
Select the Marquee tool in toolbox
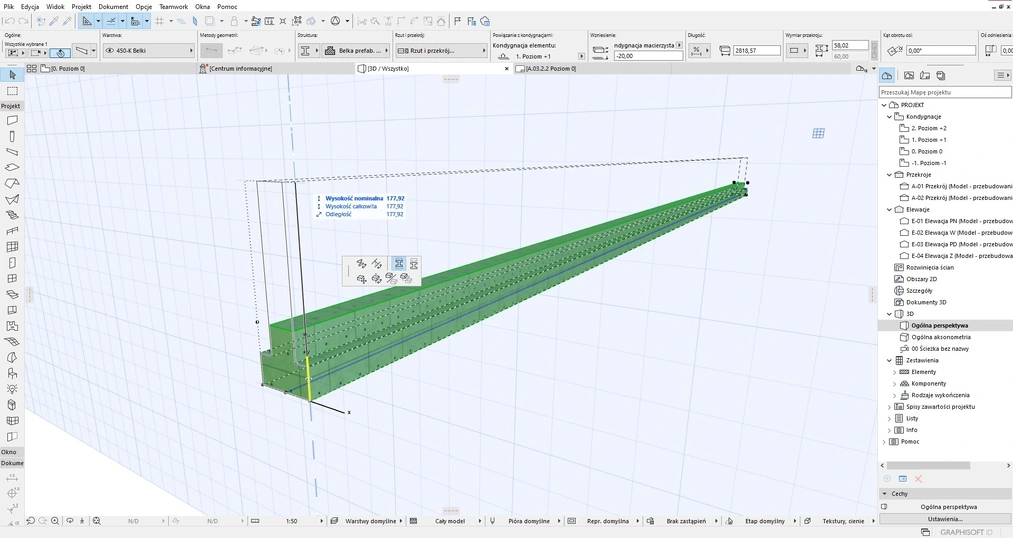12,91
